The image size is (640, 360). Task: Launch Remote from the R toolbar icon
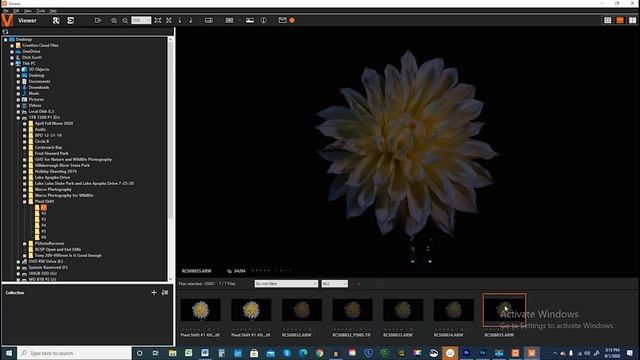56,20
